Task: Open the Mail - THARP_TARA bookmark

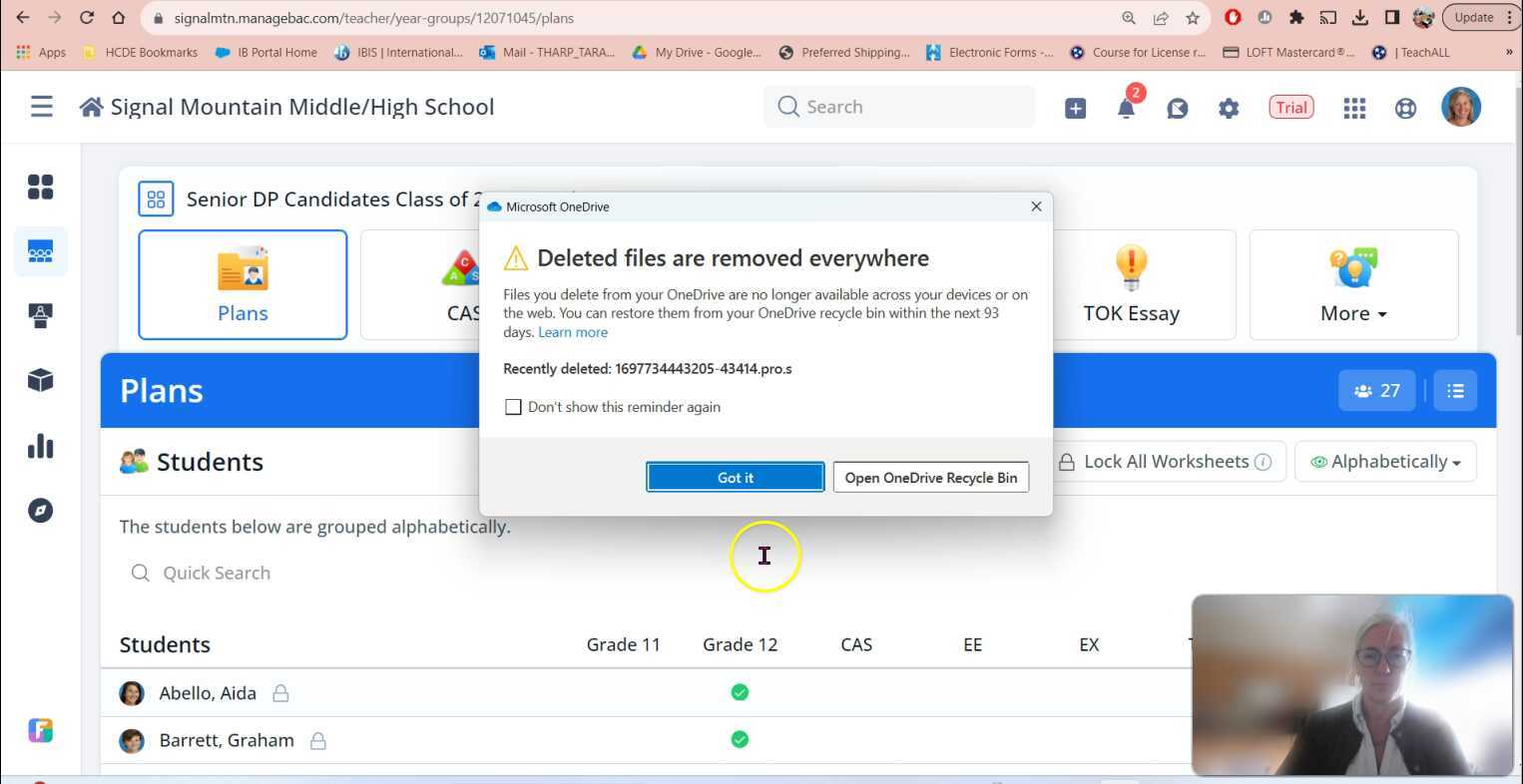Action: pos(547,52)
